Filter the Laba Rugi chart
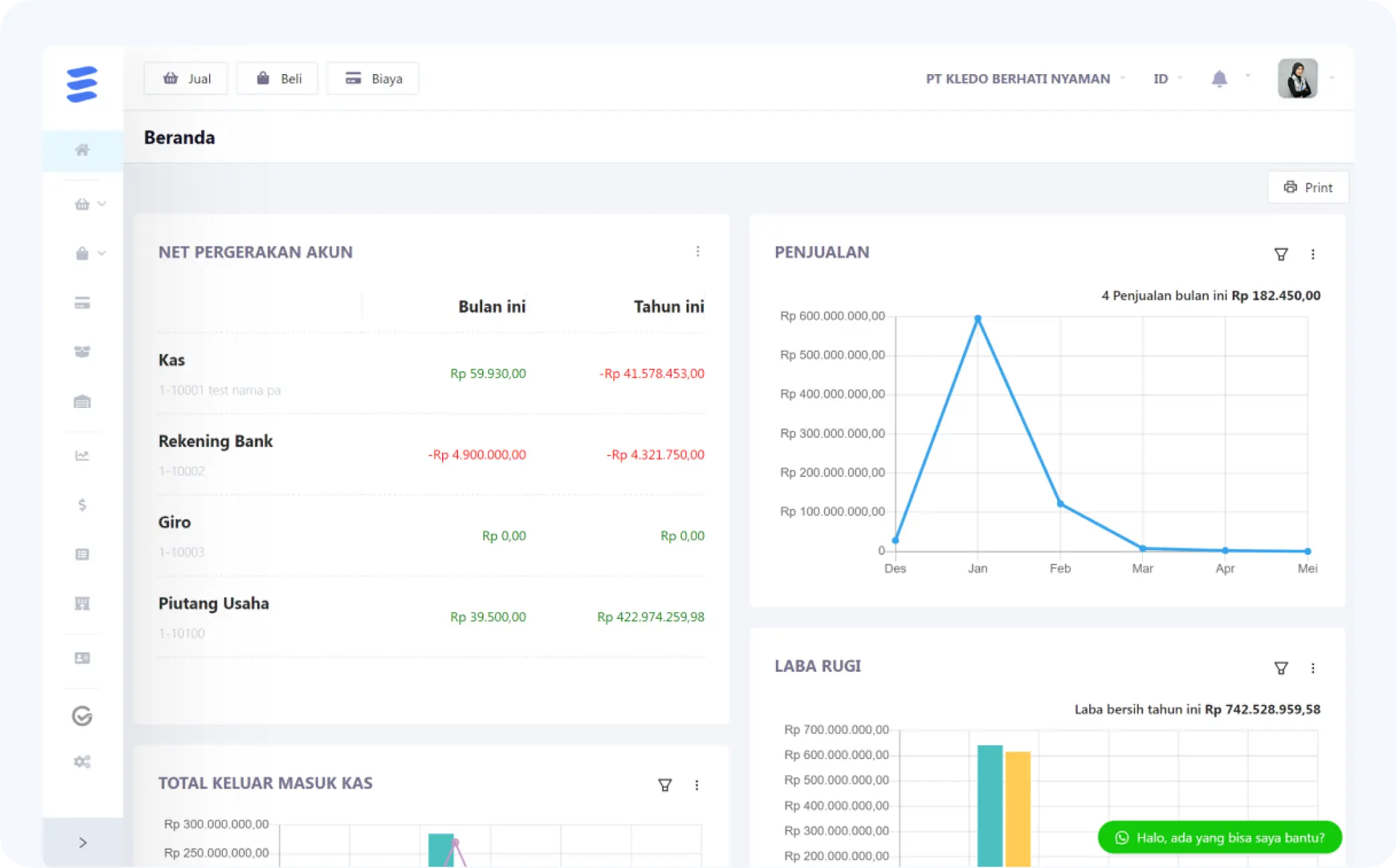Screen dimensions: 1397x868 point(1281,668)
